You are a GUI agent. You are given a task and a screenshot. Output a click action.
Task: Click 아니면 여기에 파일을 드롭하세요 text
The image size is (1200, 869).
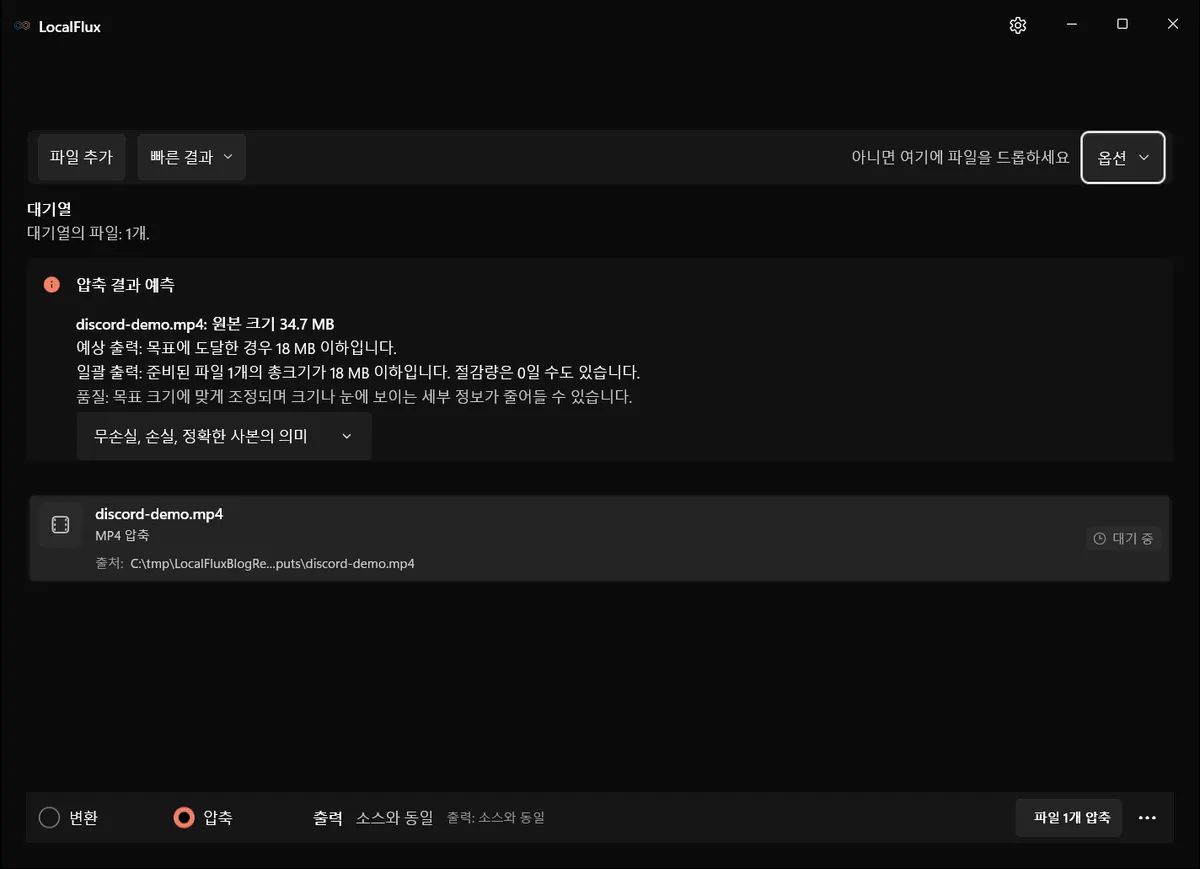[960, 158]
